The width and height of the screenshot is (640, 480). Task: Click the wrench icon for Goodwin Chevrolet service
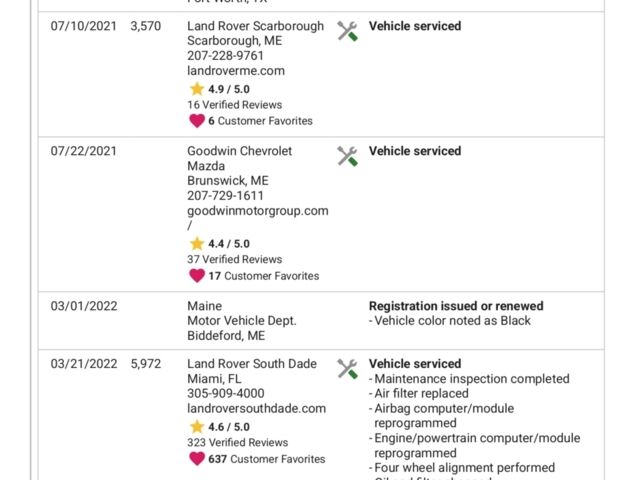click(x=347, y=156)
